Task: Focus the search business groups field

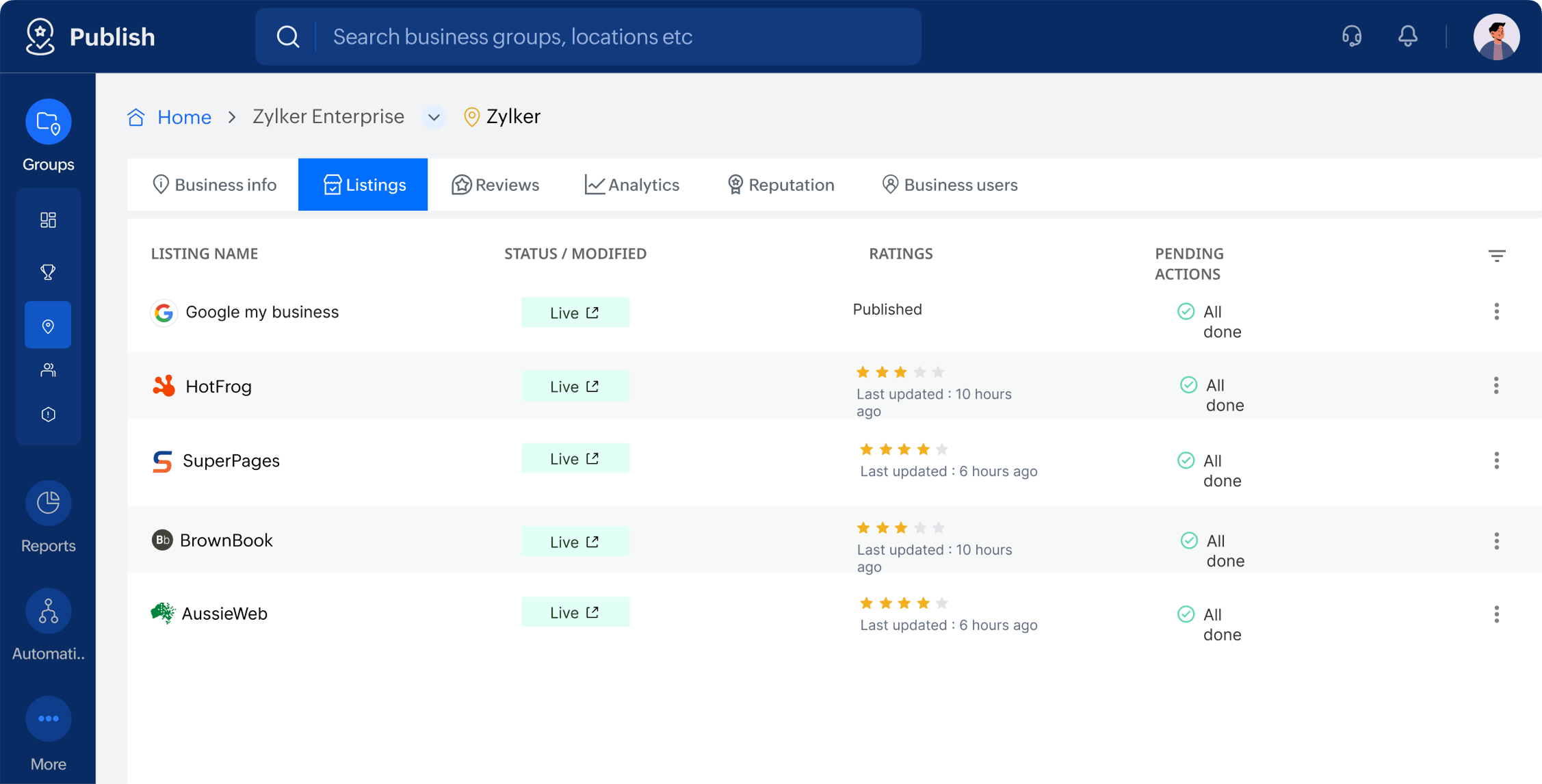Action: (x=588, y=37)
